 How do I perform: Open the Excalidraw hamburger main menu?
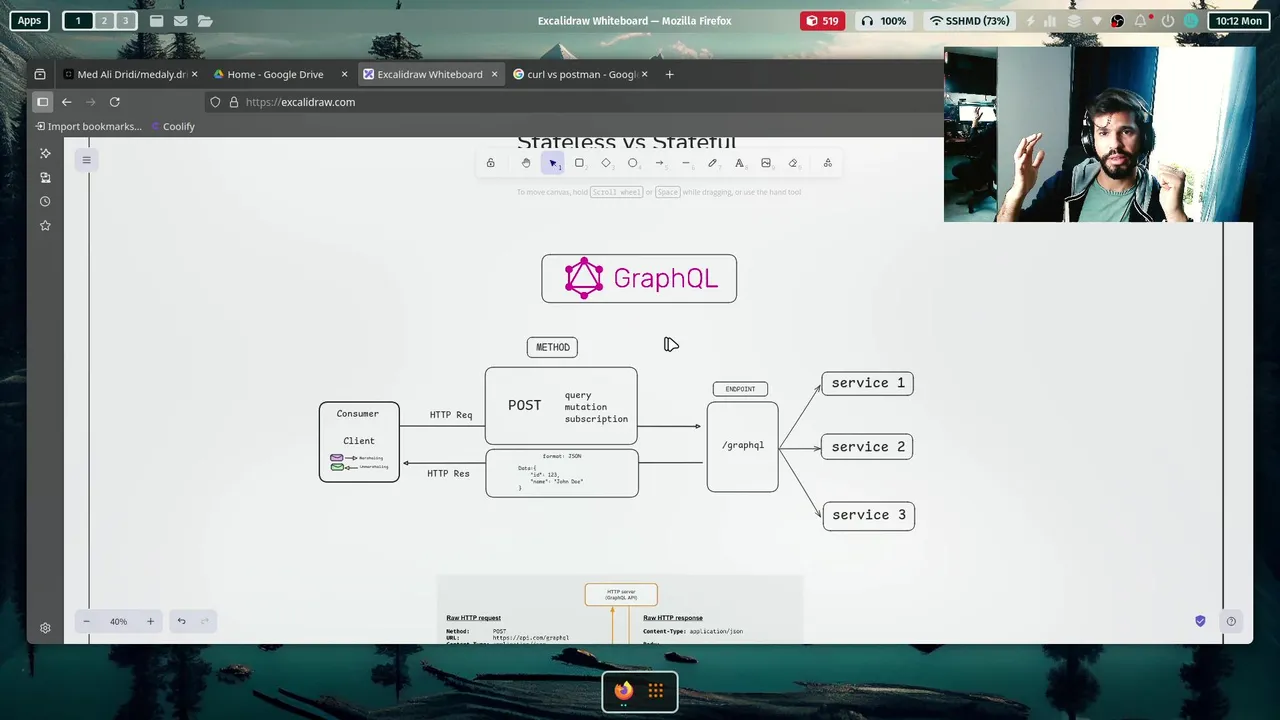click(x=86, y=160)
